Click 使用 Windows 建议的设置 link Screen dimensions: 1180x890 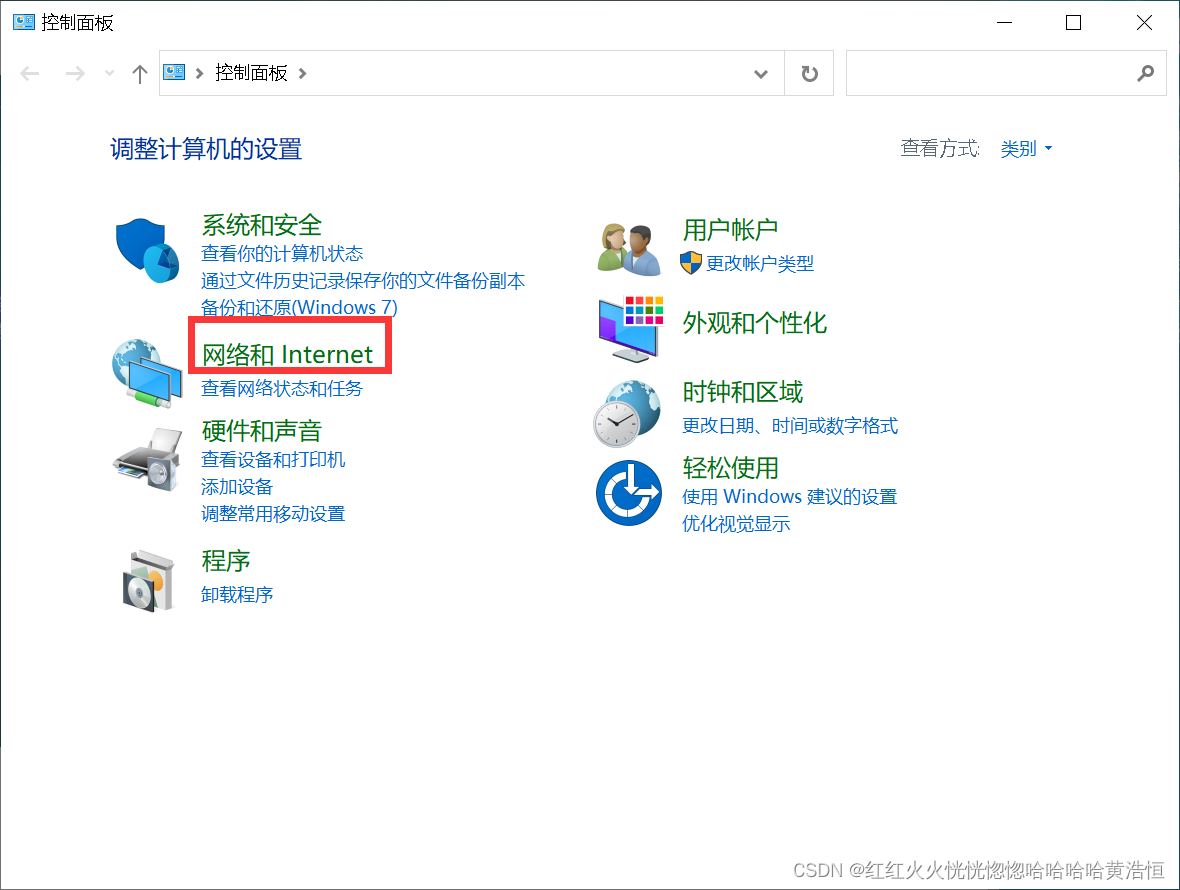(789, 497)
